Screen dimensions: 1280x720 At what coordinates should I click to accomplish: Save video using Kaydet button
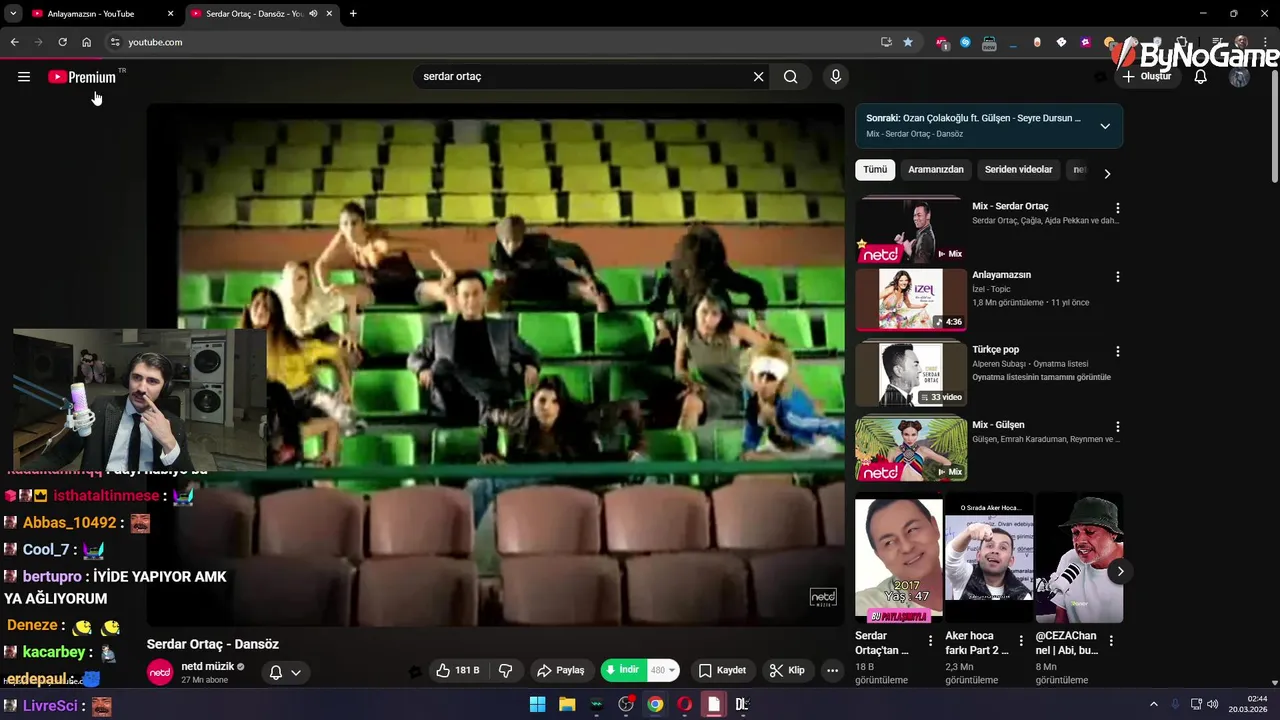point(722,670)
